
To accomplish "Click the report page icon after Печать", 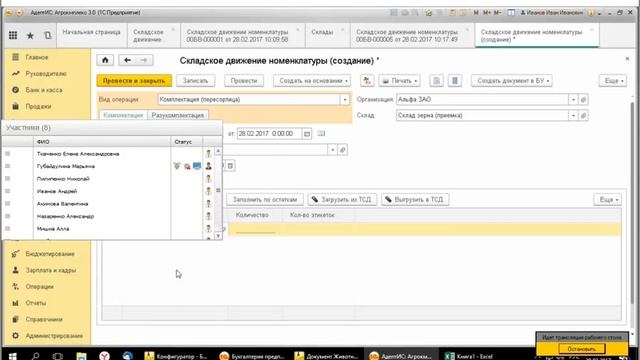I will (436, 81).
